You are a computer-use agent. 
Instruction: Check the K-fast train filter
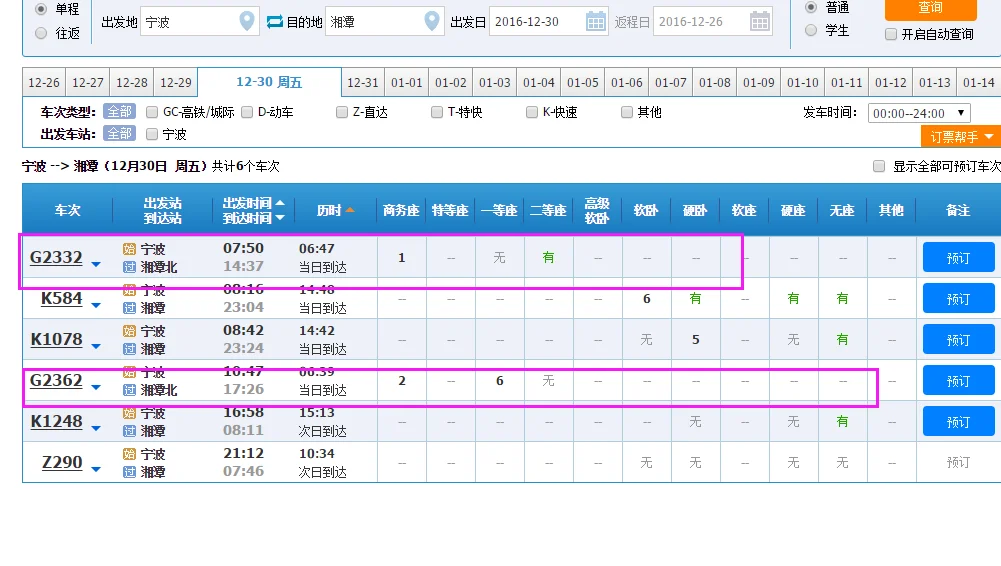[x=532, y=112]
